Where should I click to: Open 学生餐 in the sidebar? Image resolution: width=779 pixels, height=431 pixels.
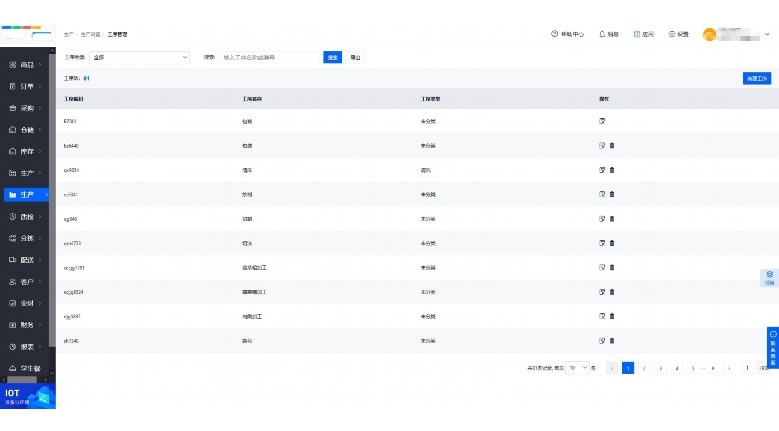point(26,368)
